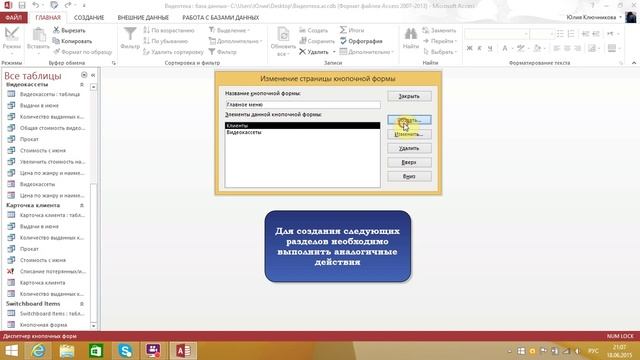Image resolution: width=640 pixels, height=360 pixels.
Task: Click the Format Painter (Формат по образцу) icon
Action: pyautogui.click(x=56, y=52)
